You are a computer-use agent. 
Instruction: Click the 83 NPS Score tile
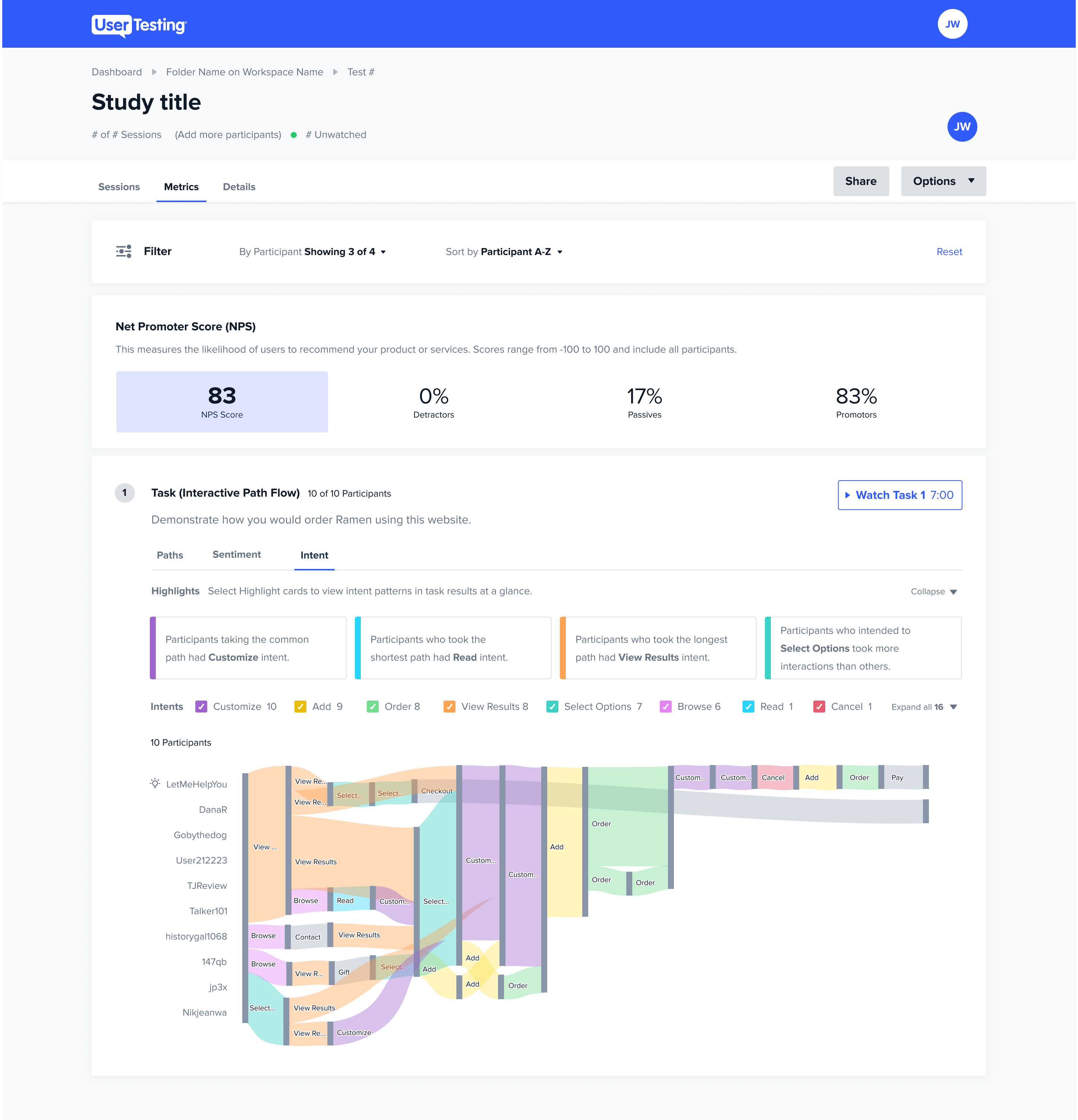tap(222, 402)
